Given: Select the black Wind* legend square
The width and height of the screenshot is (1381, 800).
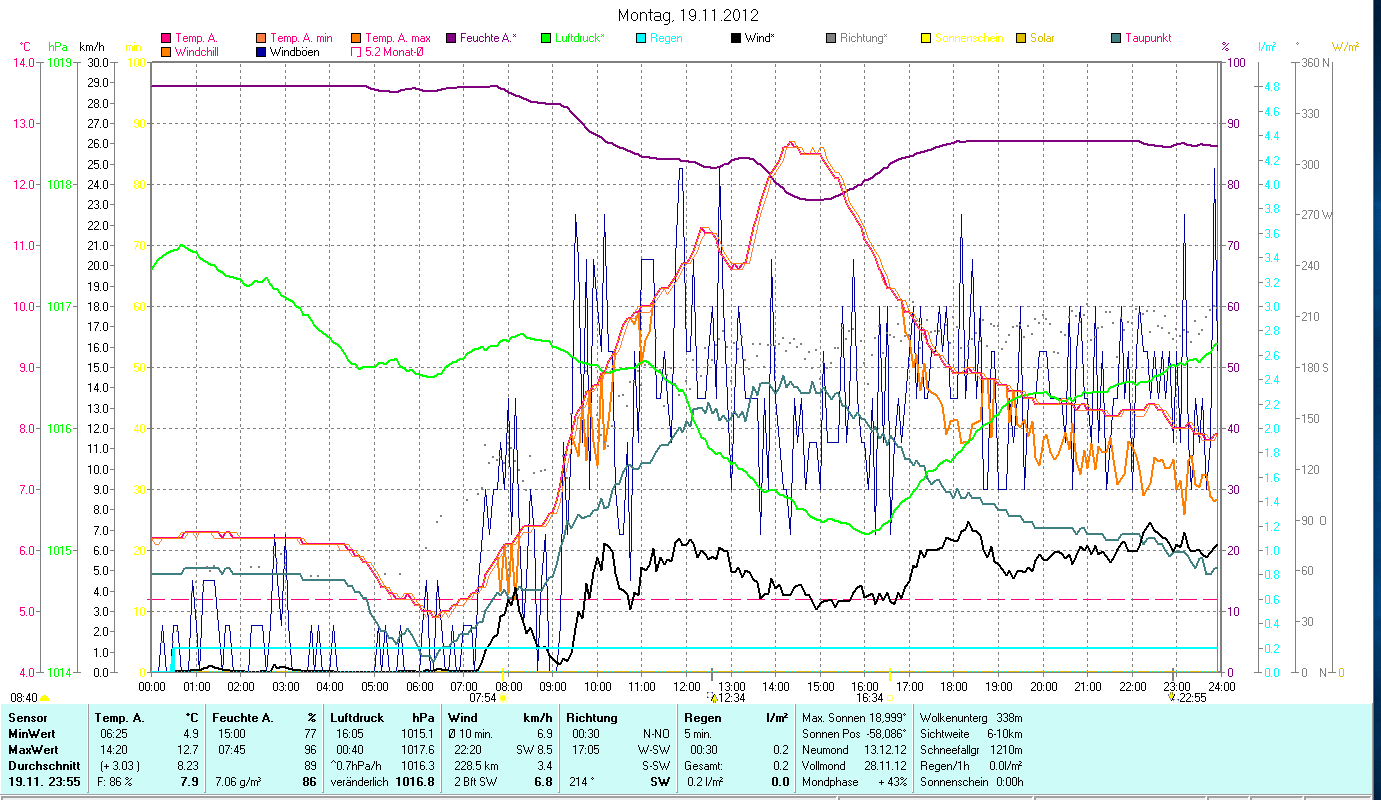Looking at the screenshot, I should pyautogui.click(x=736, y=38).
